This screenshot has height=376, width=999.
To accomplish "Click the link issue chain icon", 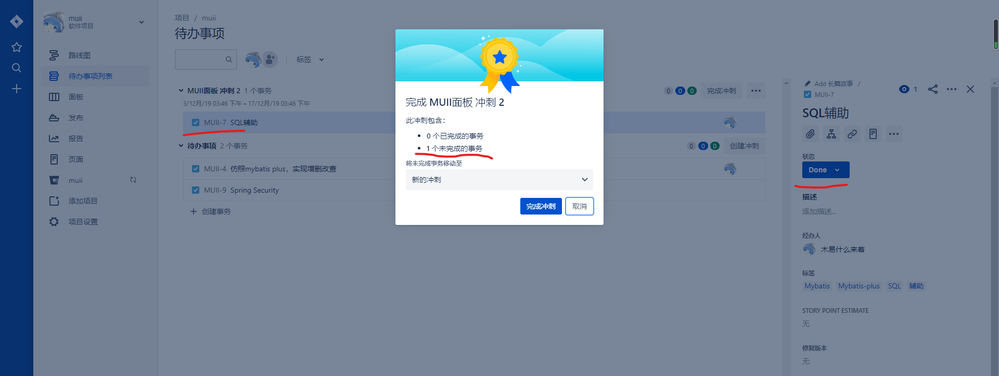I will [x=852, y=134].
